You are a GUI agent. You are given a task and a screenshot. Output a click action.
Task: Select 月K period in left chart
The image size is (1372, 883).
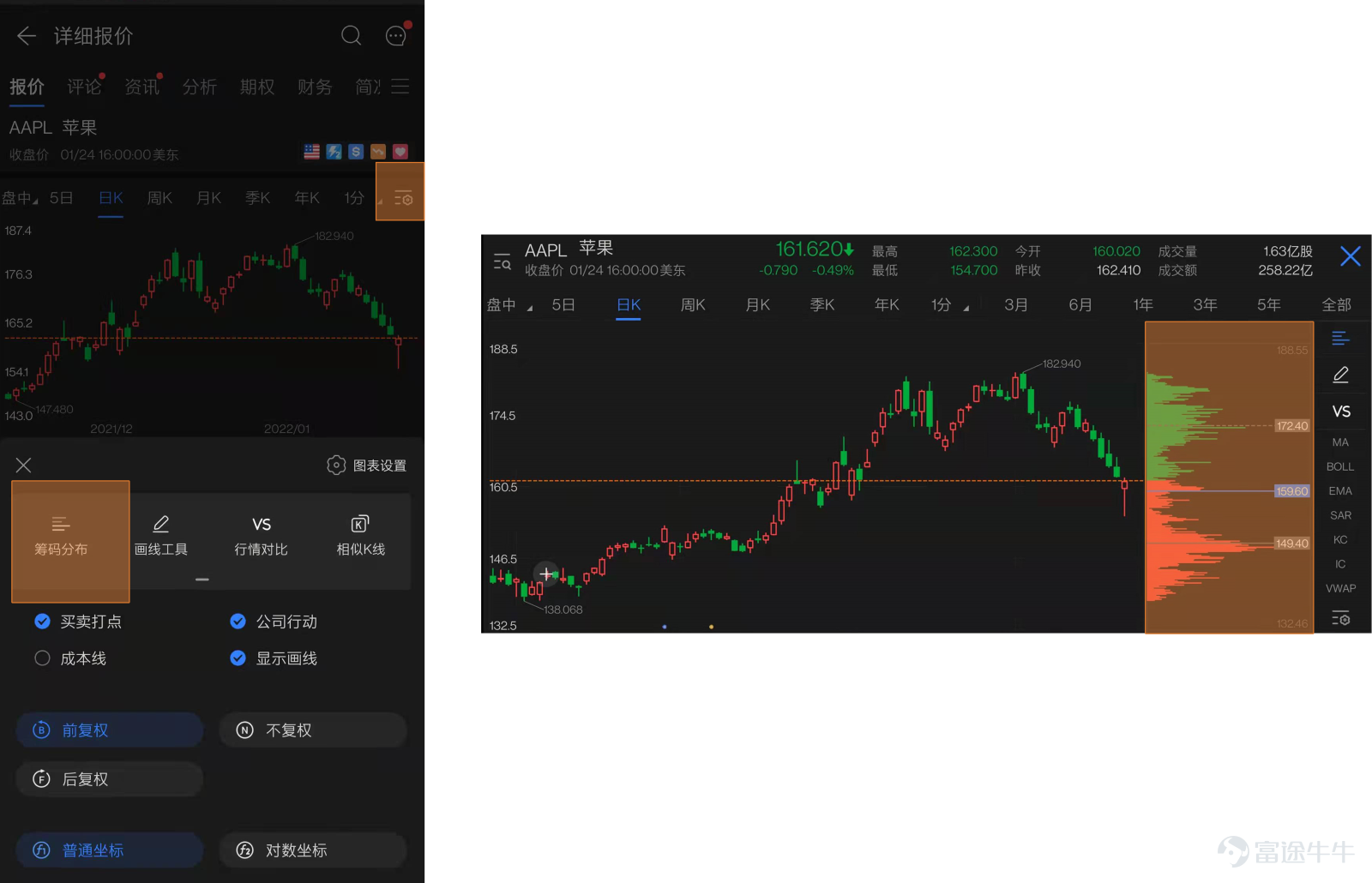click(208, 198)
